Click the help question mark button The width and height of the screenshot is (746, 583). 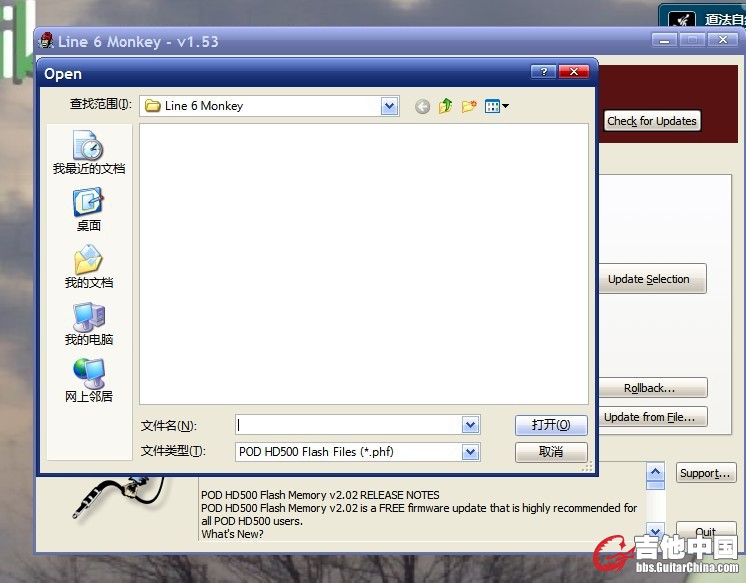[x=543, y=72]
